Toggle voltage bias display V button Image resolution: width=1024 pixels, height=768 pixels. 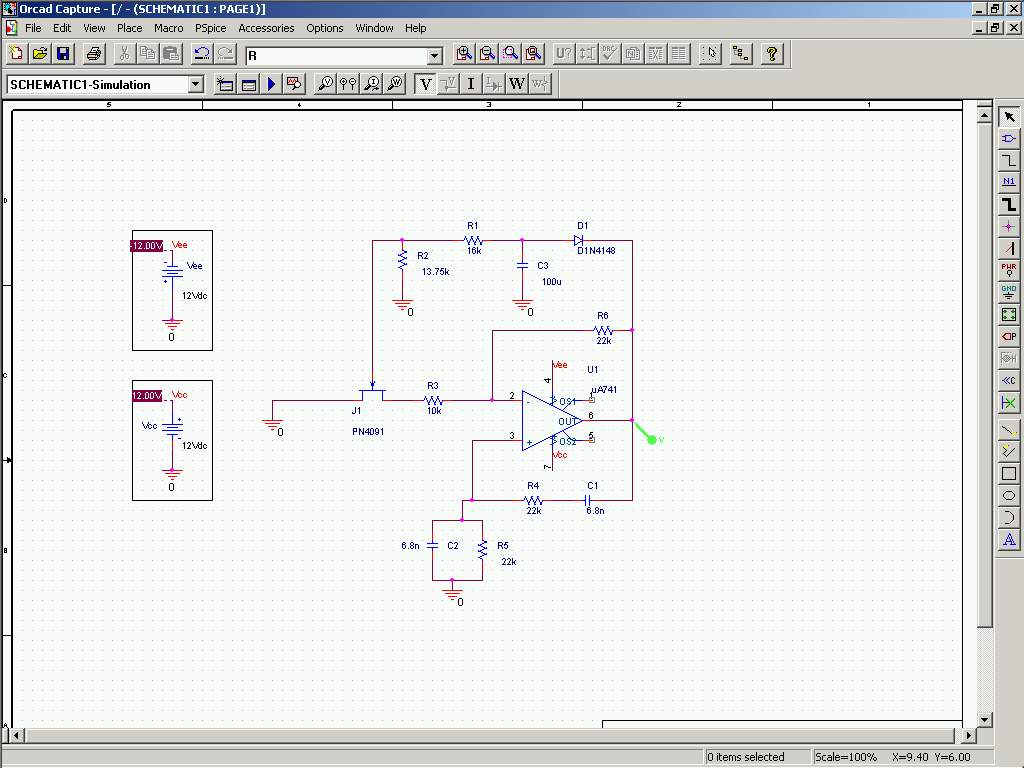[426, 84]
